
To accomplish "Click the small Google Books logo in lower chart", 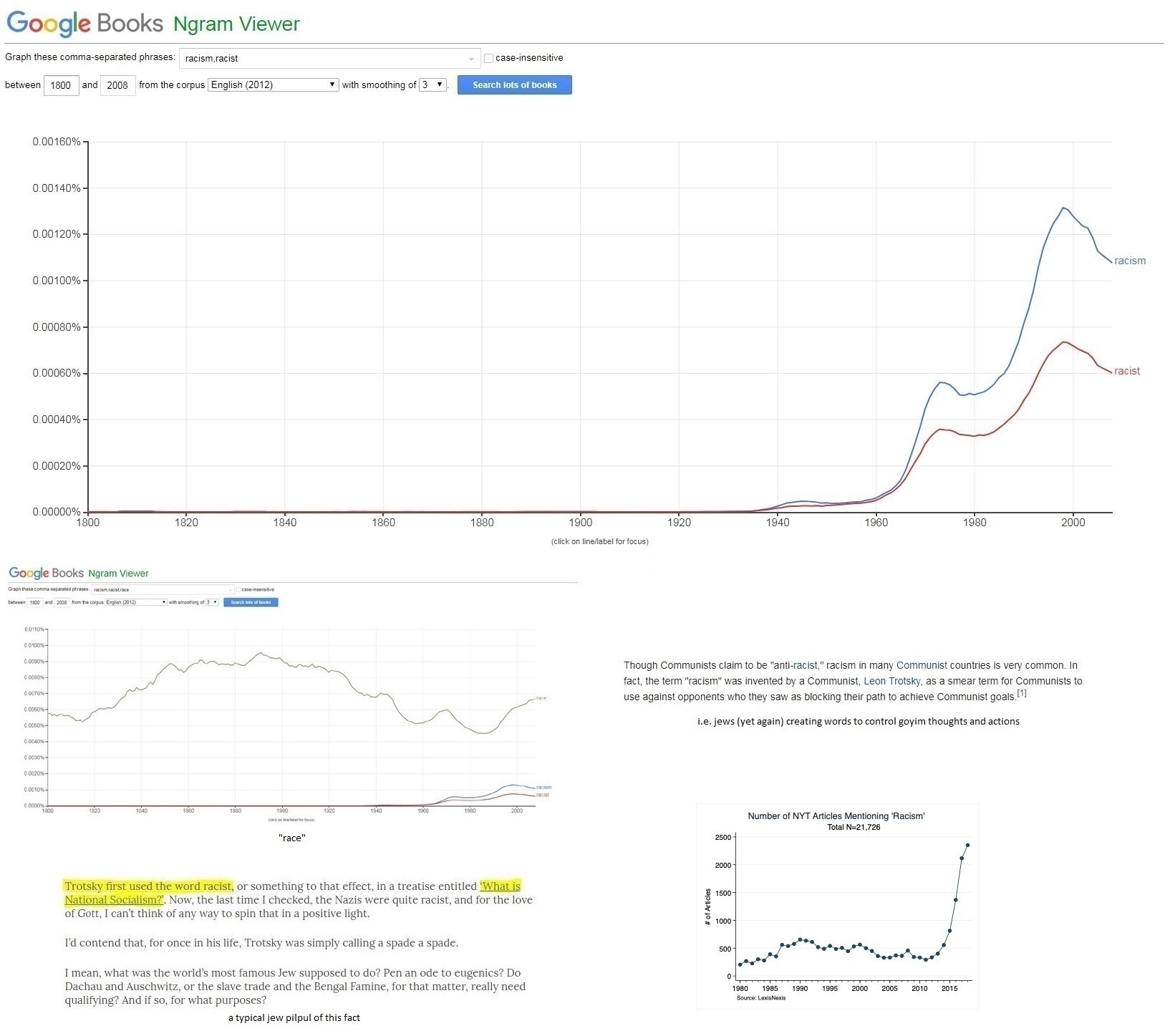I will pos(47,573).
